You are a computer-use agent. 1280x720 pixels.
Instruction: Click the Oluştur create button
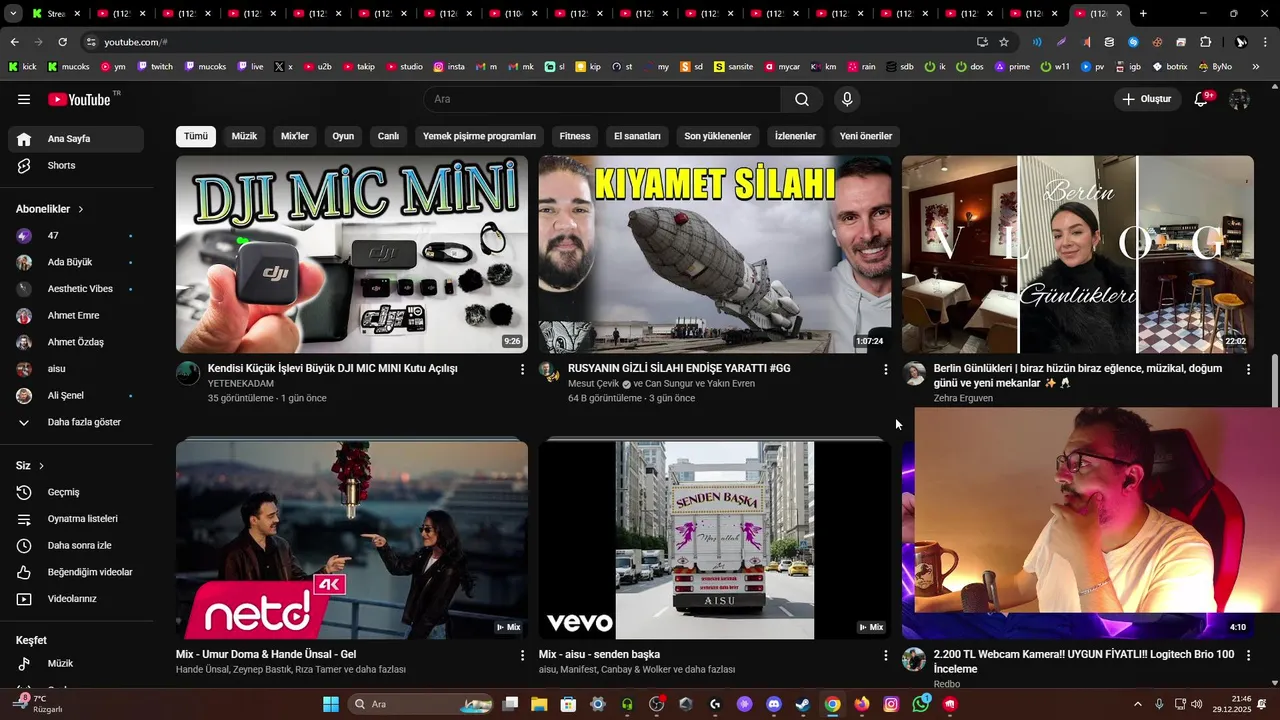click(1146, 99)
